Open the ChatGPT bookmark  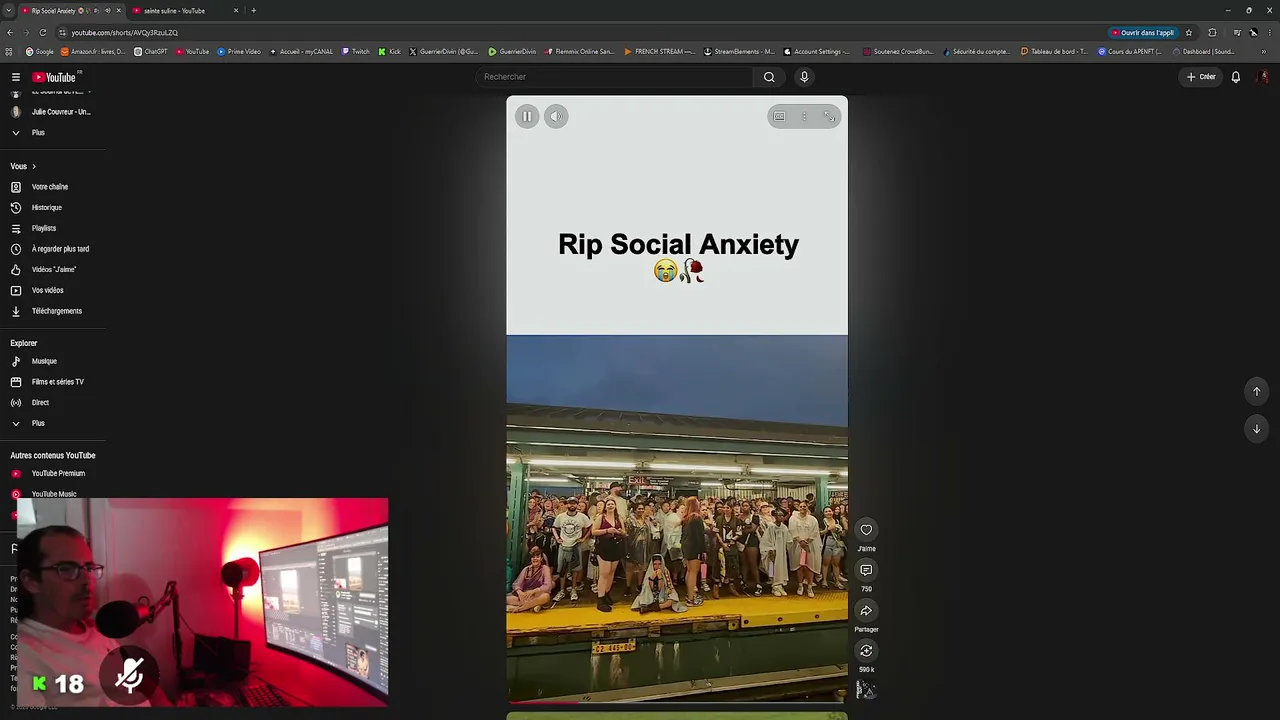pyautogui.click(x=151, y=52)
